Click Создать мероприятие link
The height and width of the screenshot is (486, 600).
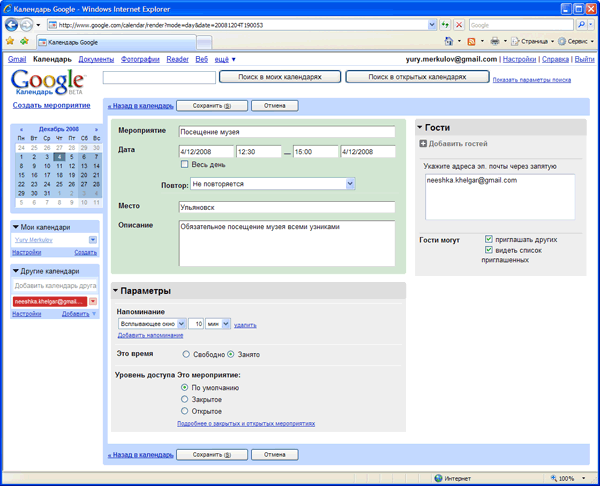(x=52, y=105)
